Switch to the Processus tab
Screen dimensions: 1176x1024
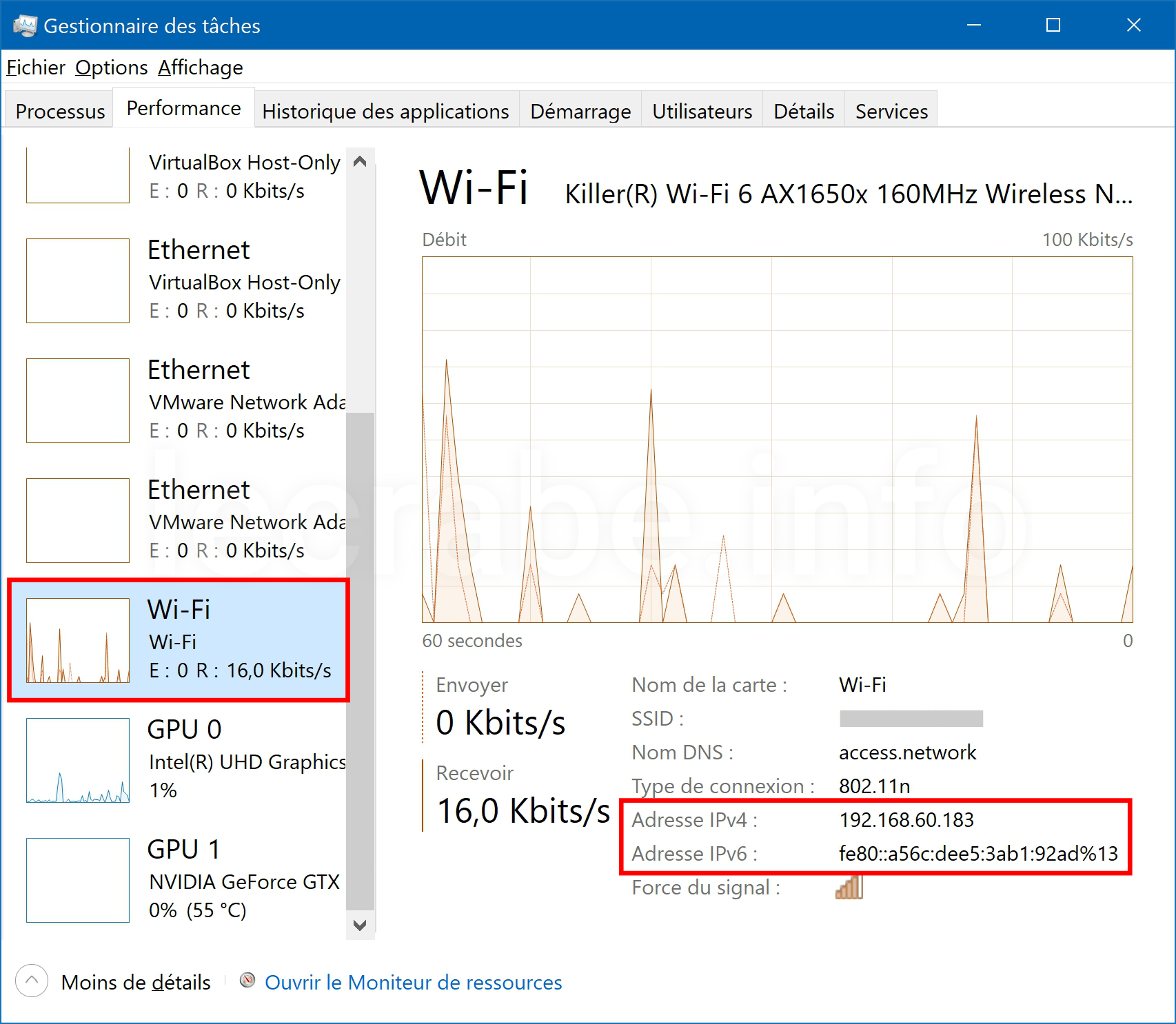tap(60, 111)
